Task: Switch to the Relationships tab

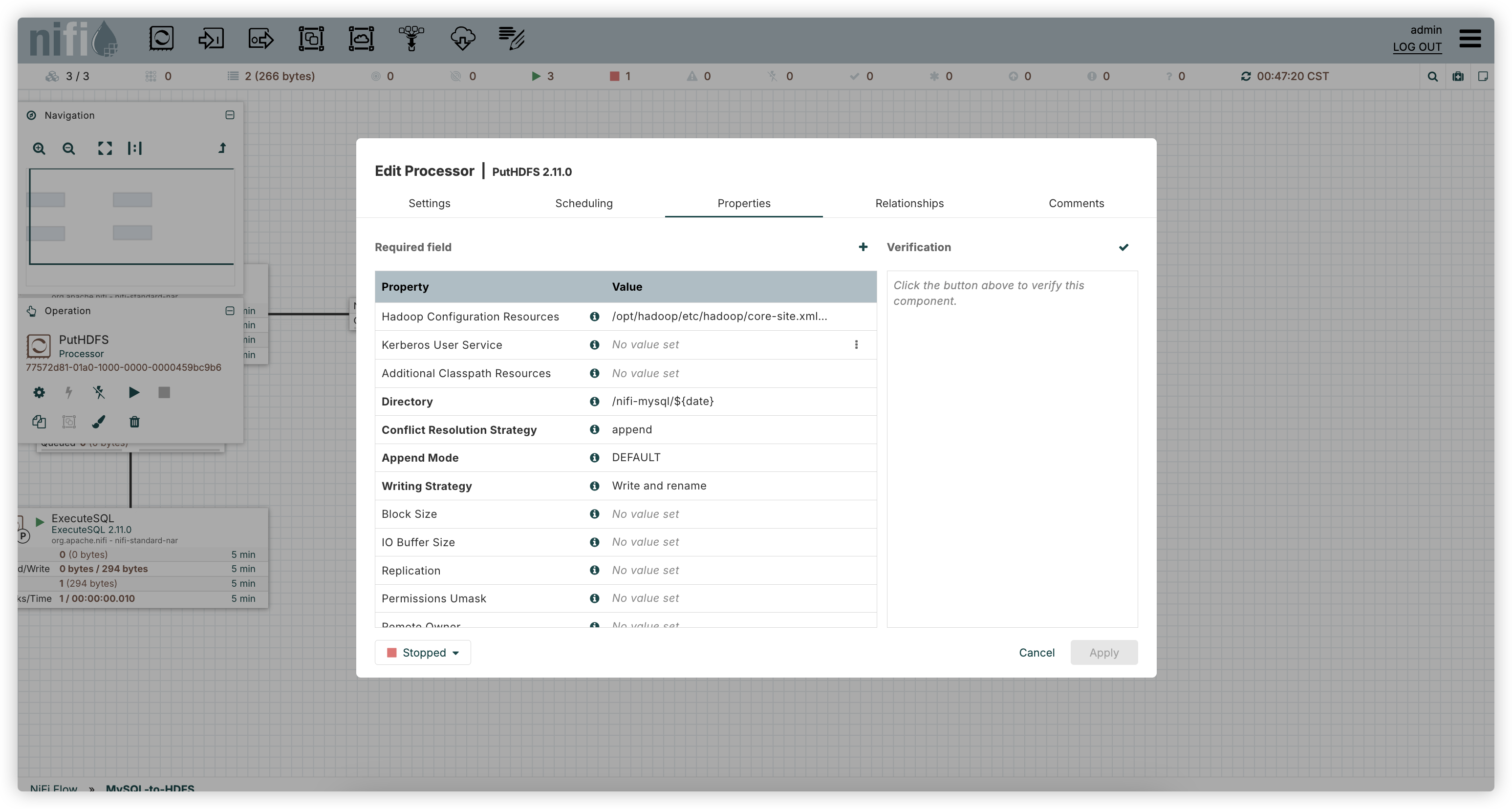Action: coord(909,203)
